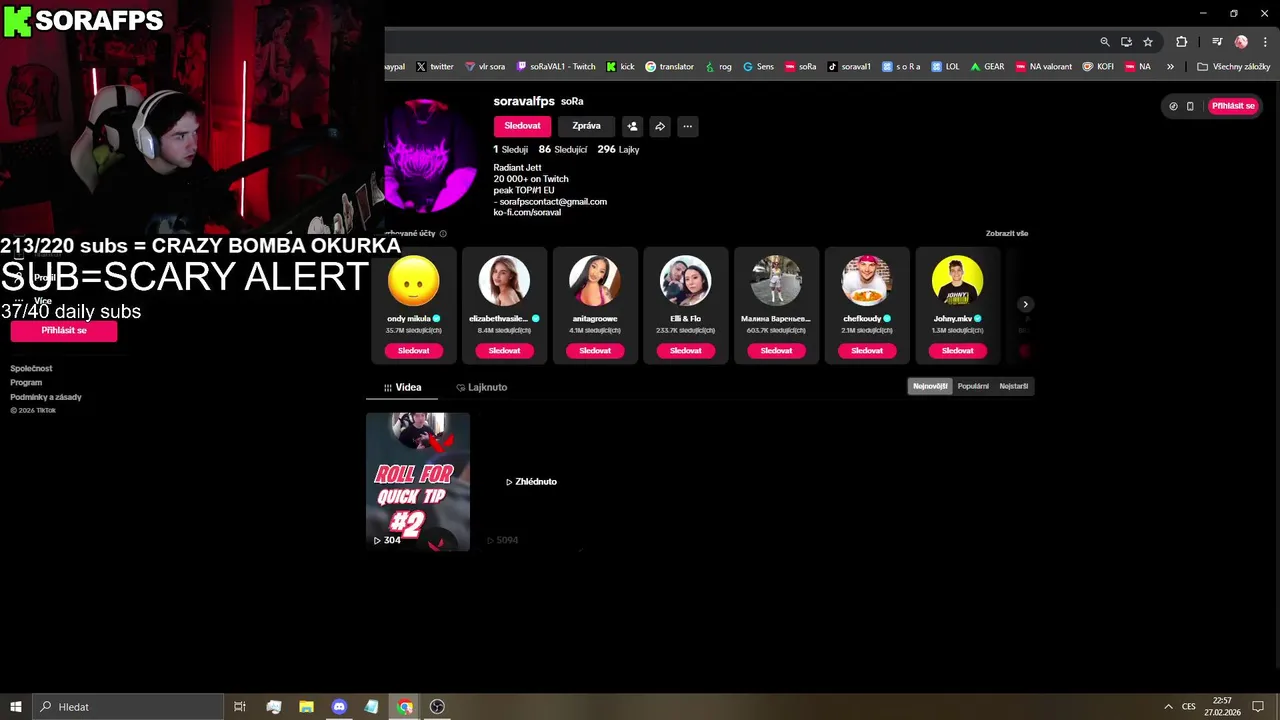Open the soRaVAL1 - Twitch bookmark
The height and width of the screenshot is (720, 1280).
coord(556,67)
